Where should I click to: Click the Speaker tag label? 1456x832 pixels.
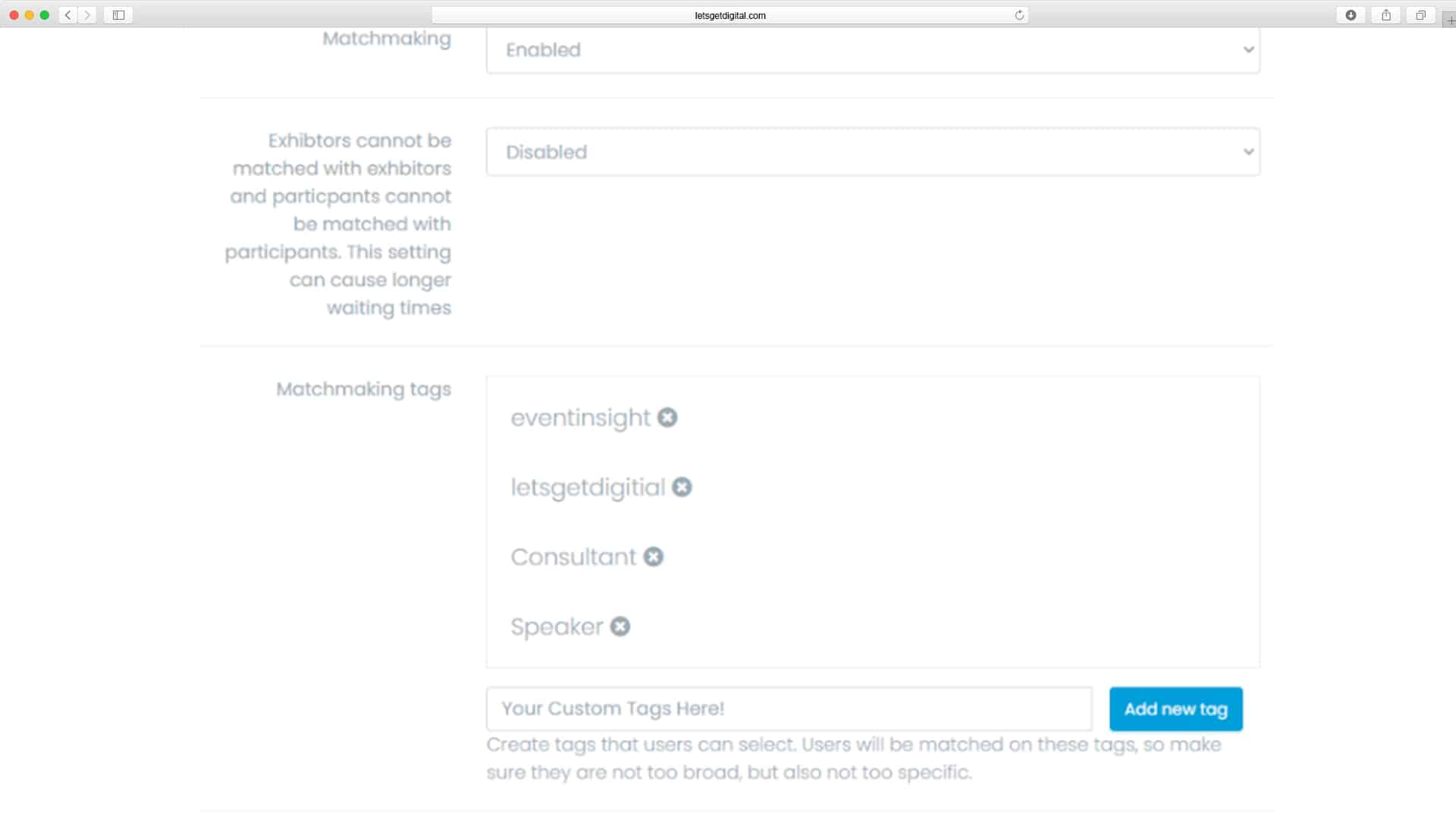point(557,627)
